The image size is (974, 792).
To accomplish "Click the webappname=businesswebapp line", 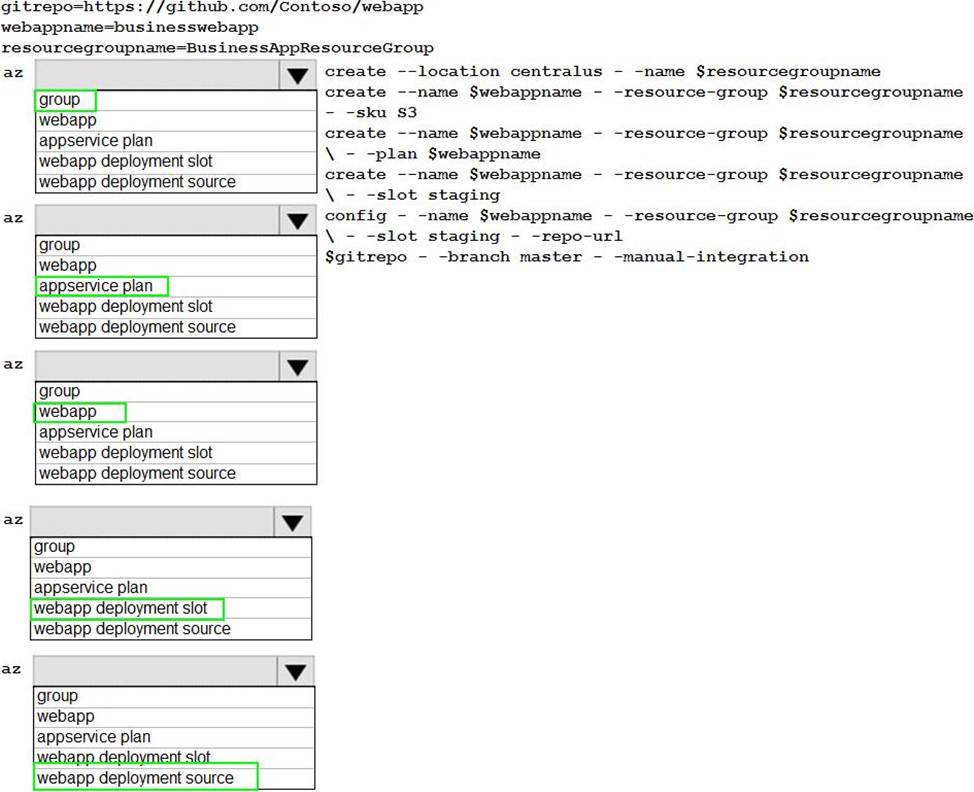I will click(130, 28).
